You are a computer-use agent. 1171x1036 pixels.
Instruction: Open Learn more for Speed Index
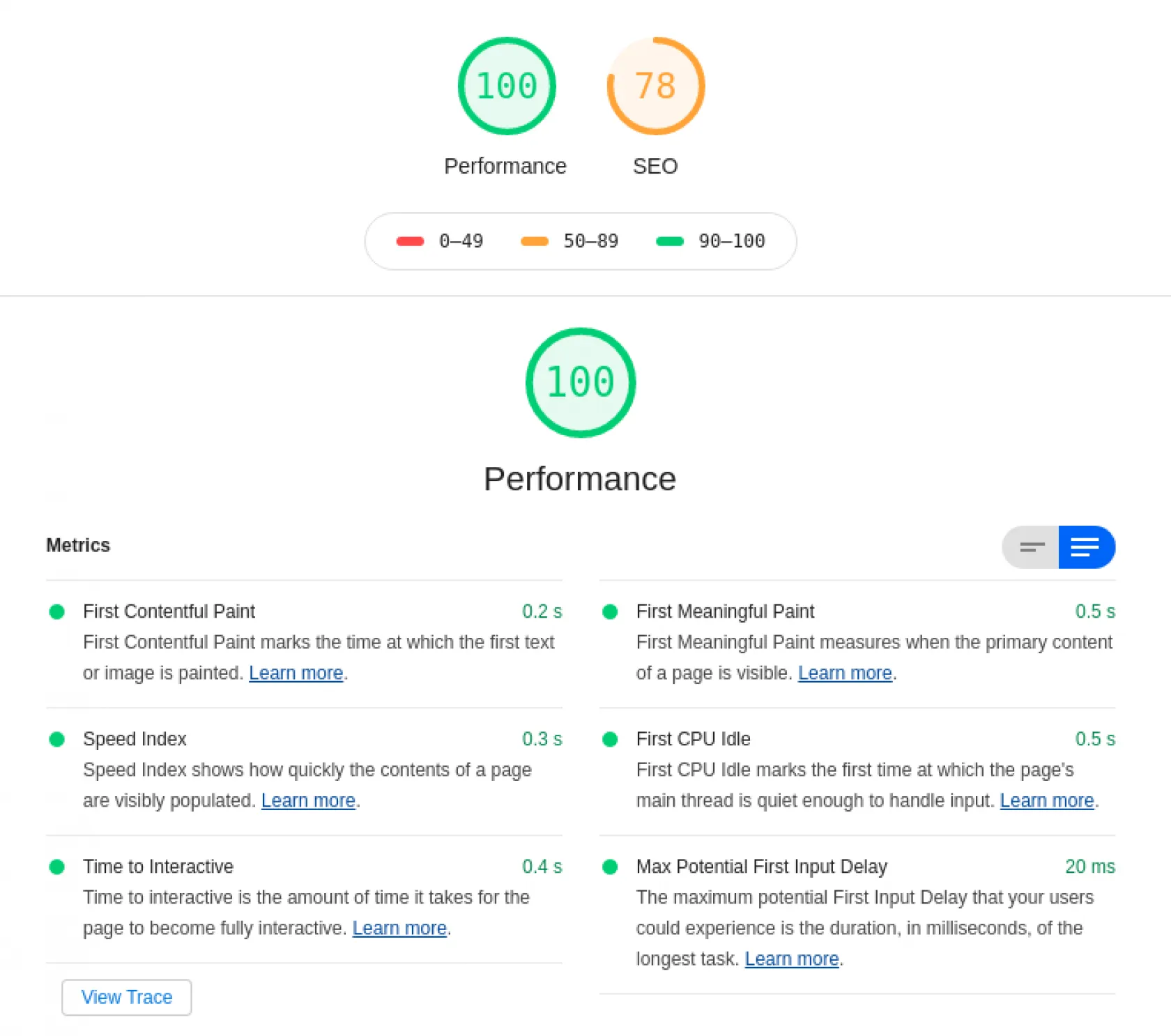(308, 800)
